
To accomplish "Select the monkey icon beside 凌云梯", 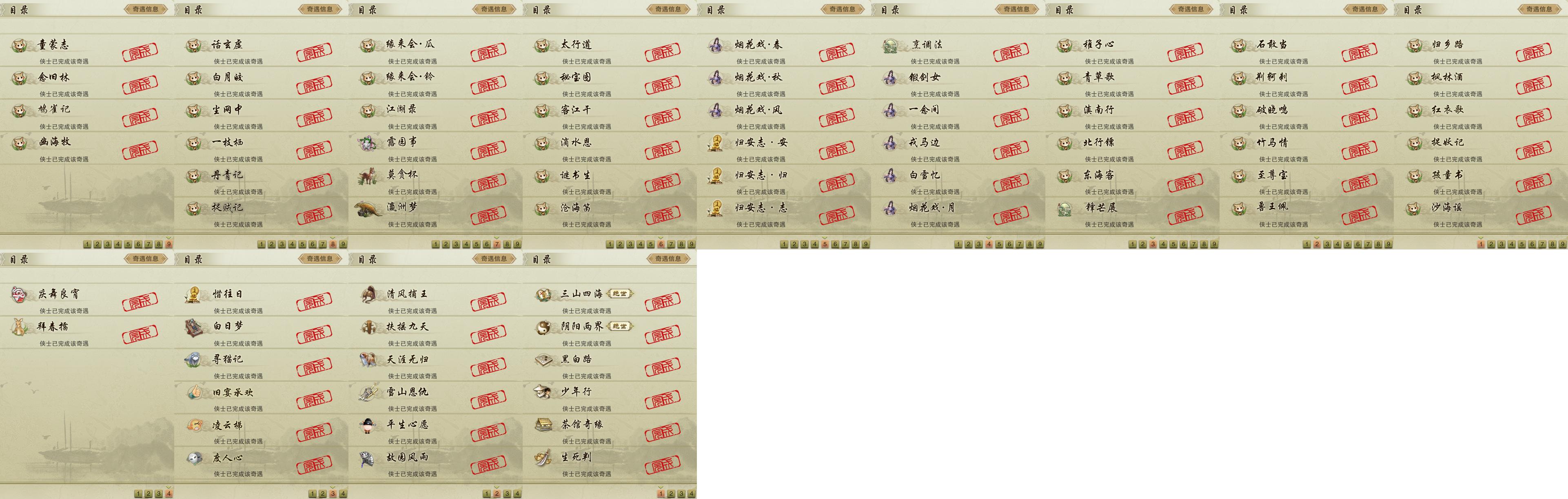I will click(x=194, y=425).
